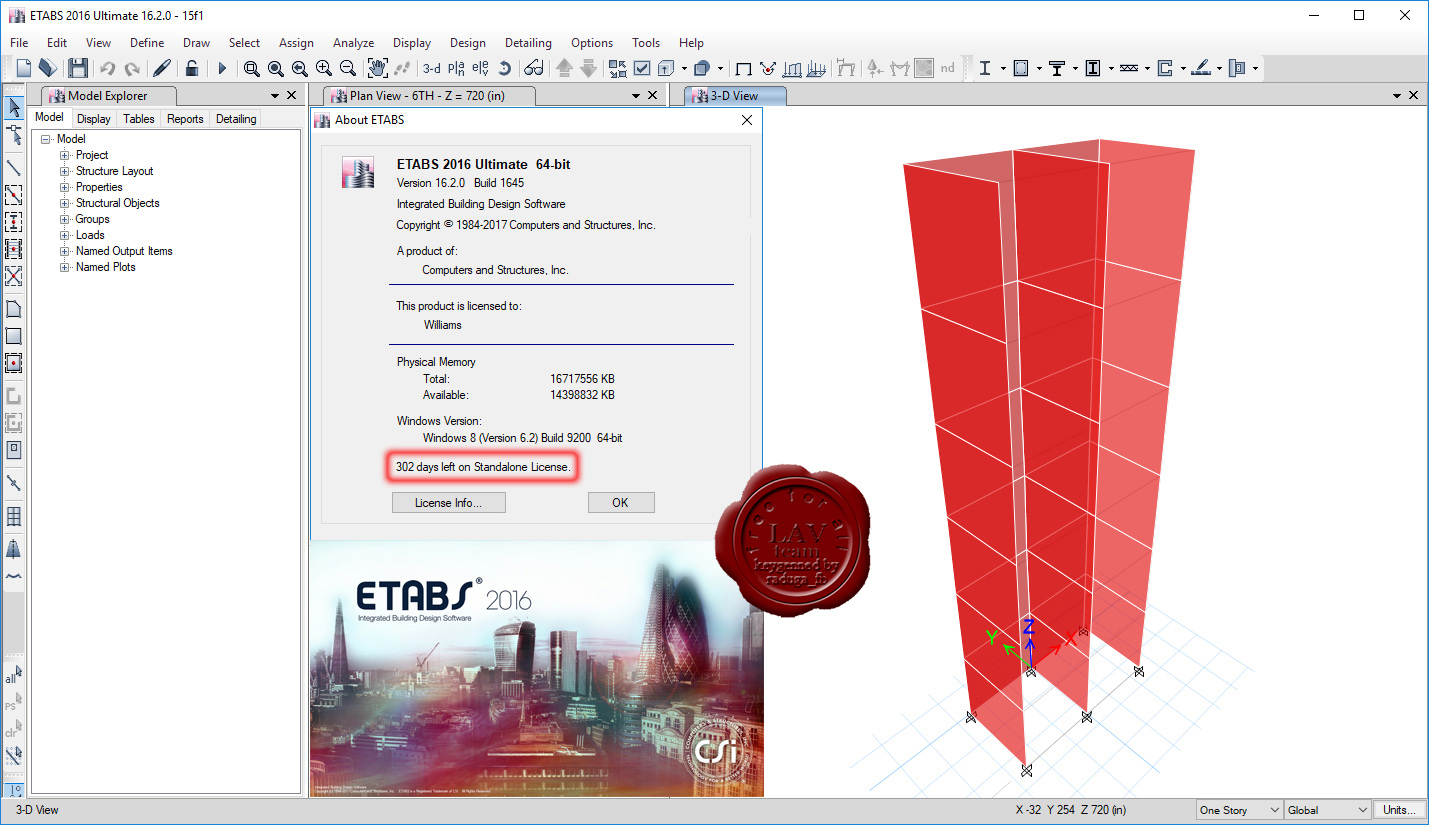Image resolution: width=1429 pixels, height=825 pixels.
Task: Click the Rotate 3D View icon
Action: (505, 68)
